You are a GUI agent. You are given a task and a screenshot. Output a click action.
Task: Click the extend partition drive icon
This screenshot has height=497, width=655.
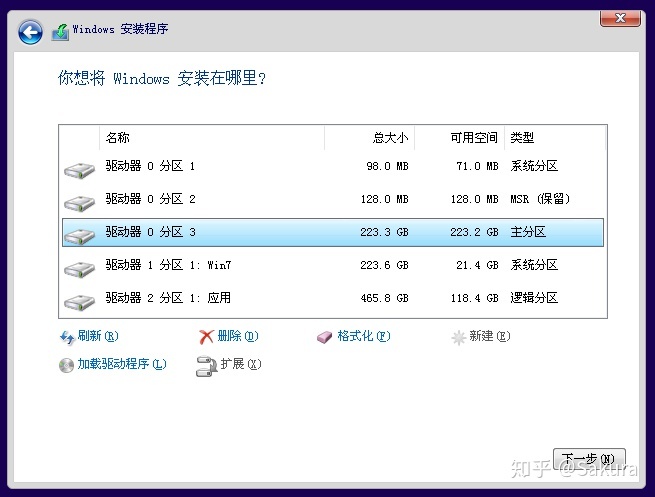click(x=206, y=366)
